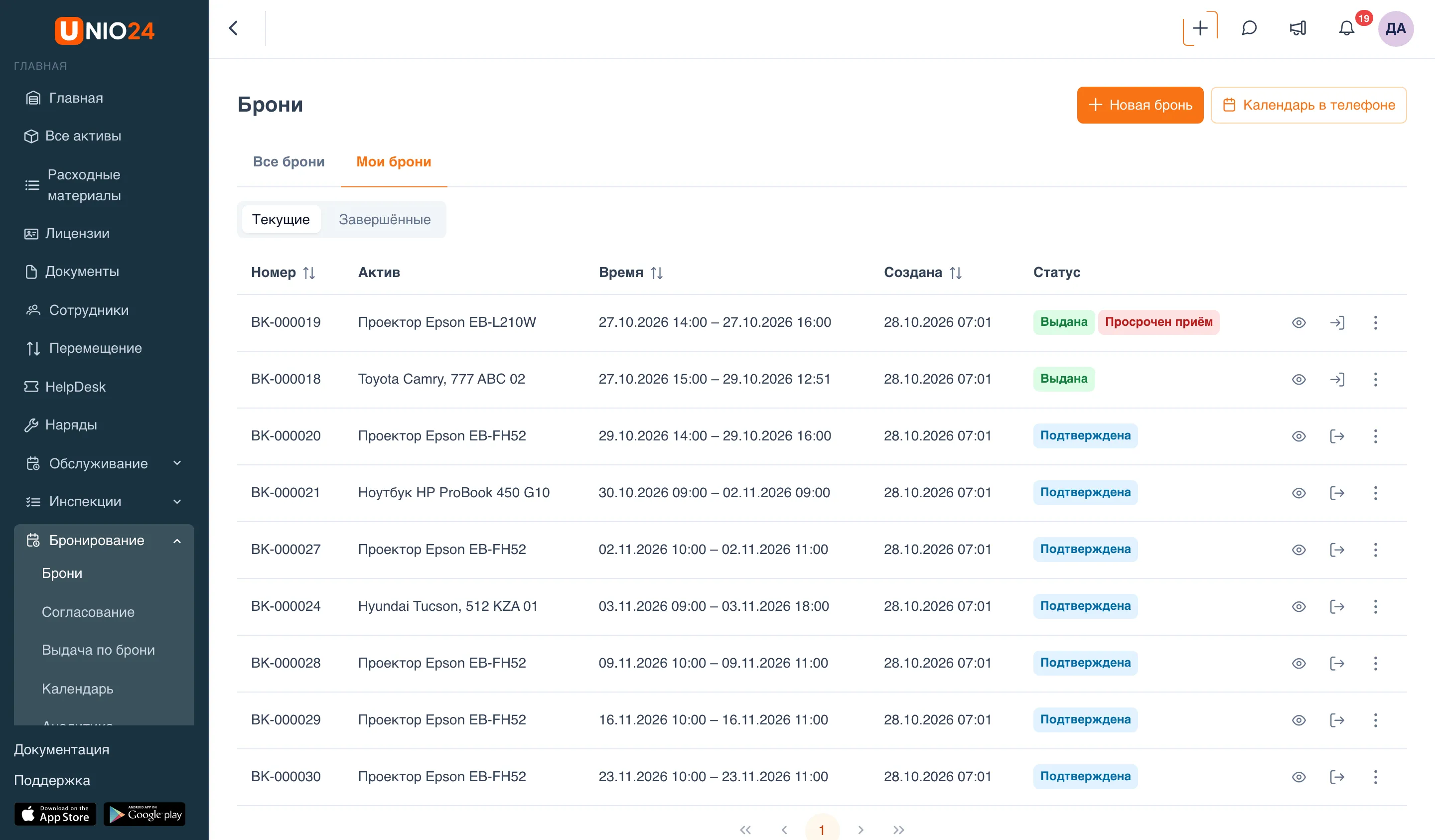Open Согласование under Бронирование
Viewport: 1435px width, 840px height.
(88, 612)
